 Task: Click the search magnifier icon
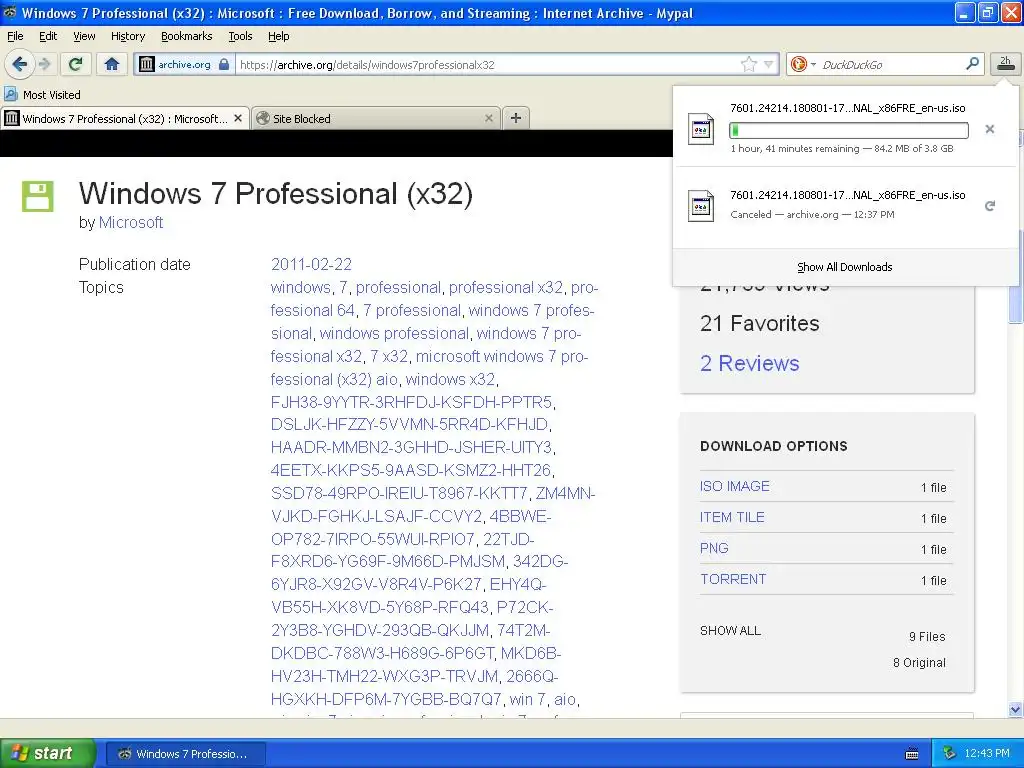click(972, 64)
